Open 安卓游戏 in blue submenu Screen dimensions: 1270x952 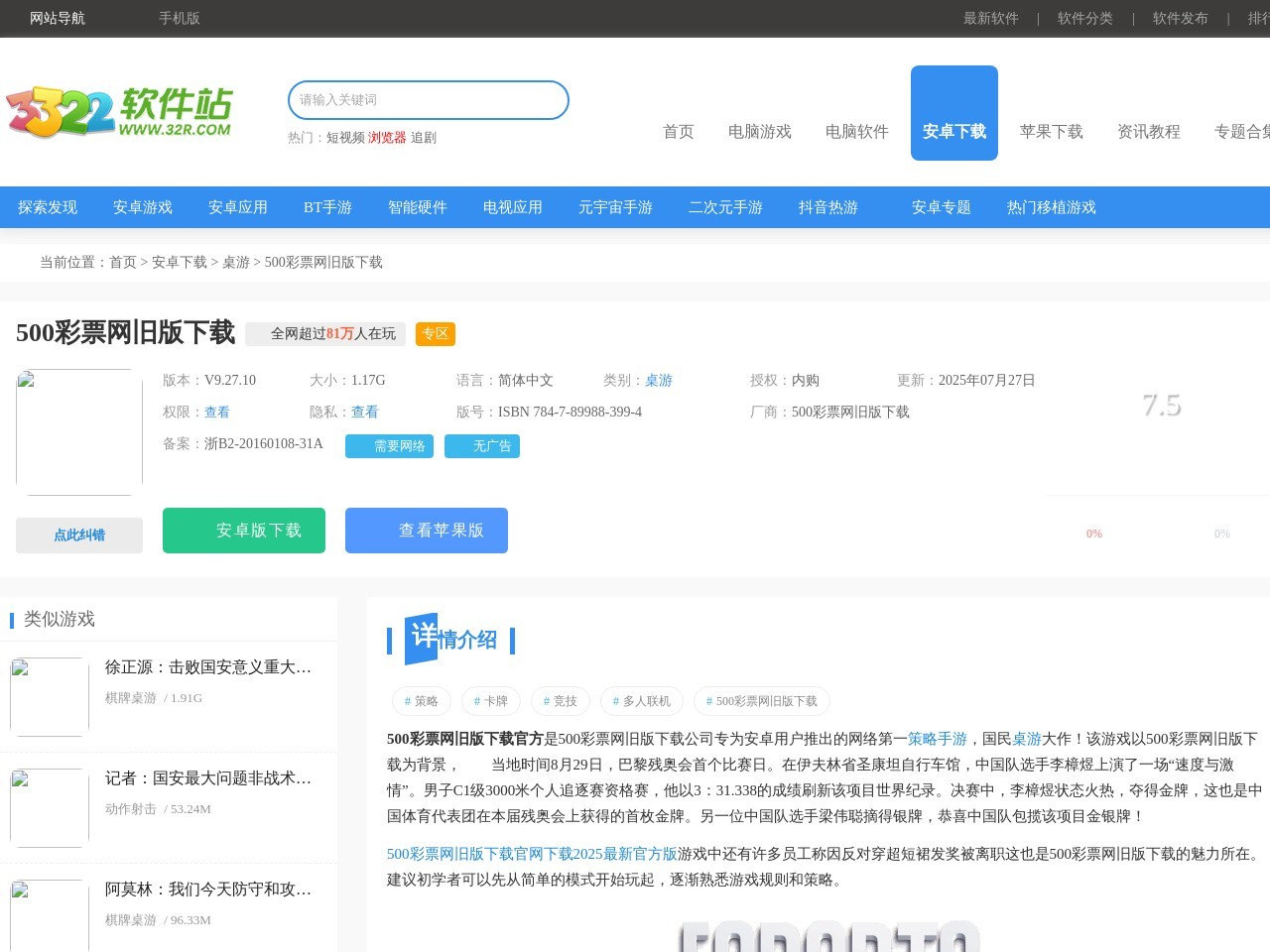143,207
